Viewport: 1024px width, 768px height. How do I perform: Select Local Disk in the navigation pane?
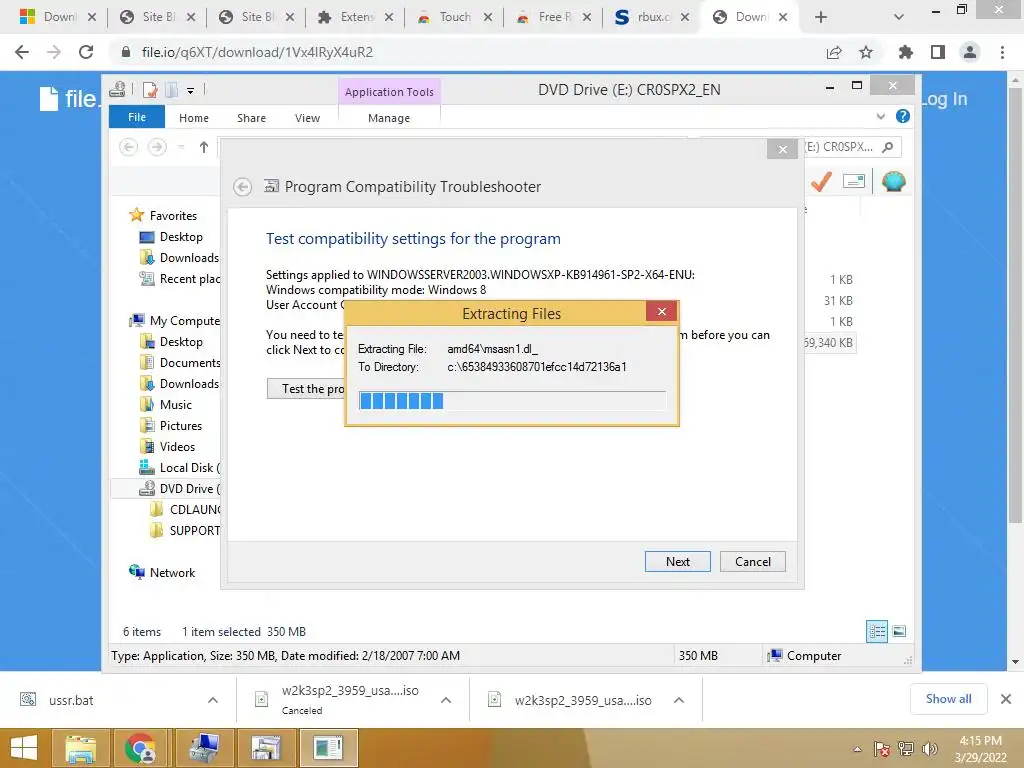pos(189,468)
